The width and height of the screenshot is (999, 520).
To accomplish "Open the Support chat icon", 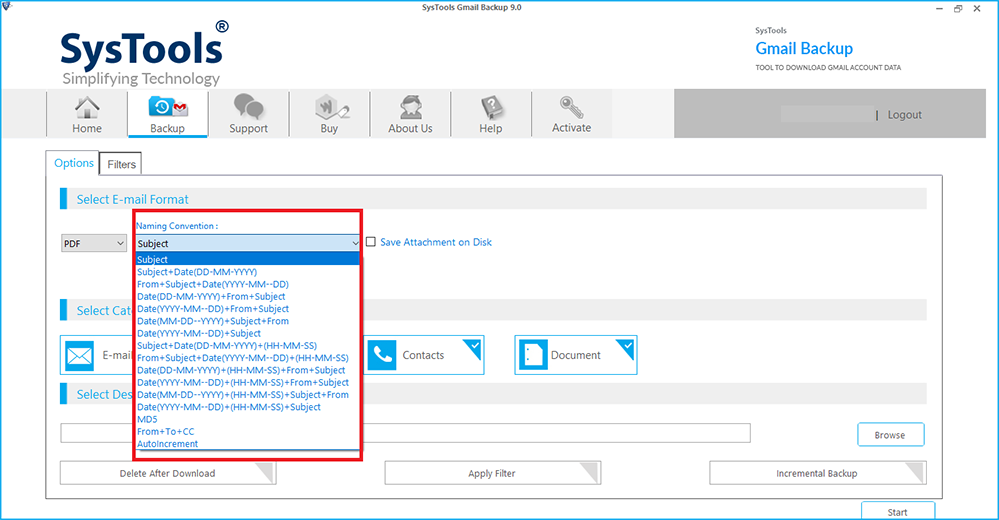I will pyautogui.click(x=248, y=107).
